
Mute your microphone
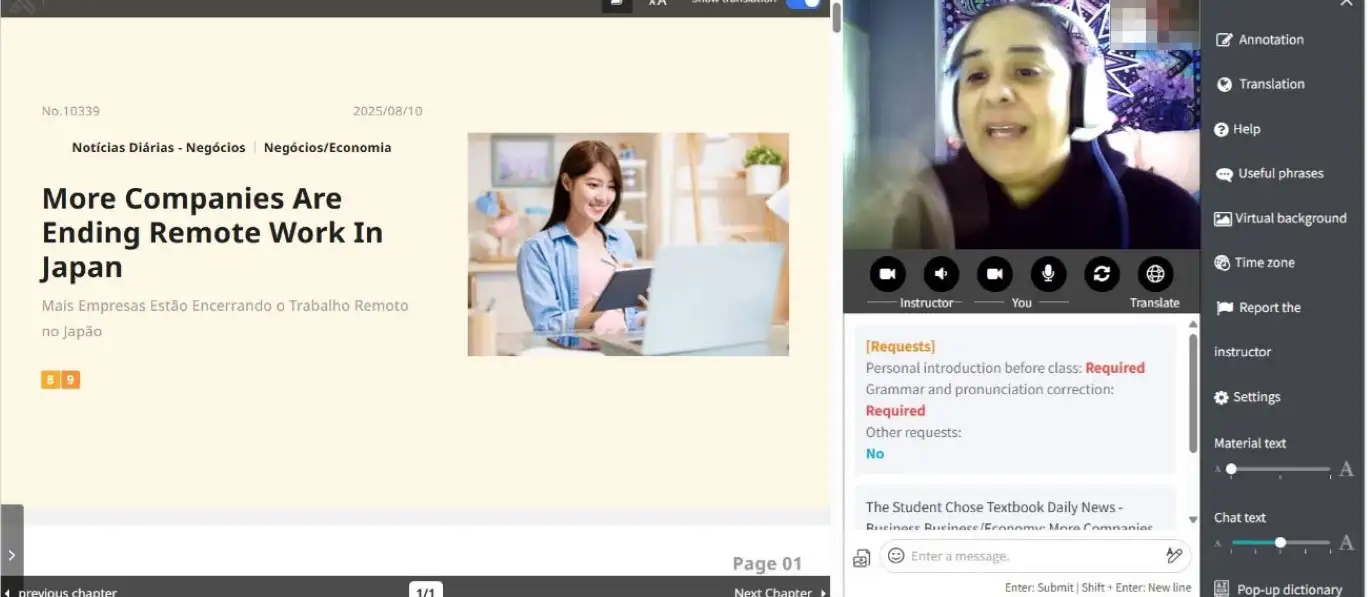[1048, 274]
